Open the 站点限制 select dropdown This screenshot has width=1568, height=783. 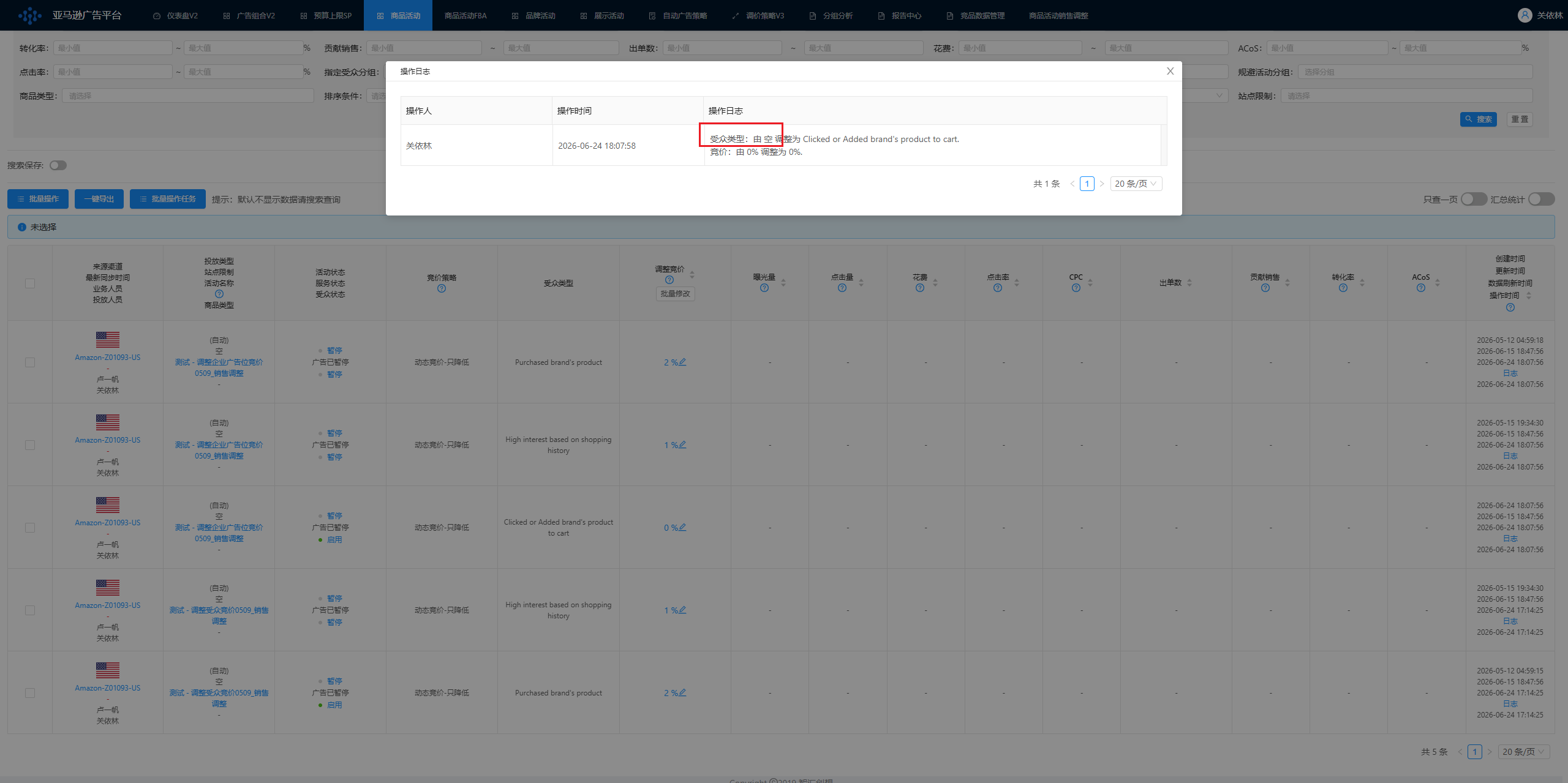pos(1406,96)
